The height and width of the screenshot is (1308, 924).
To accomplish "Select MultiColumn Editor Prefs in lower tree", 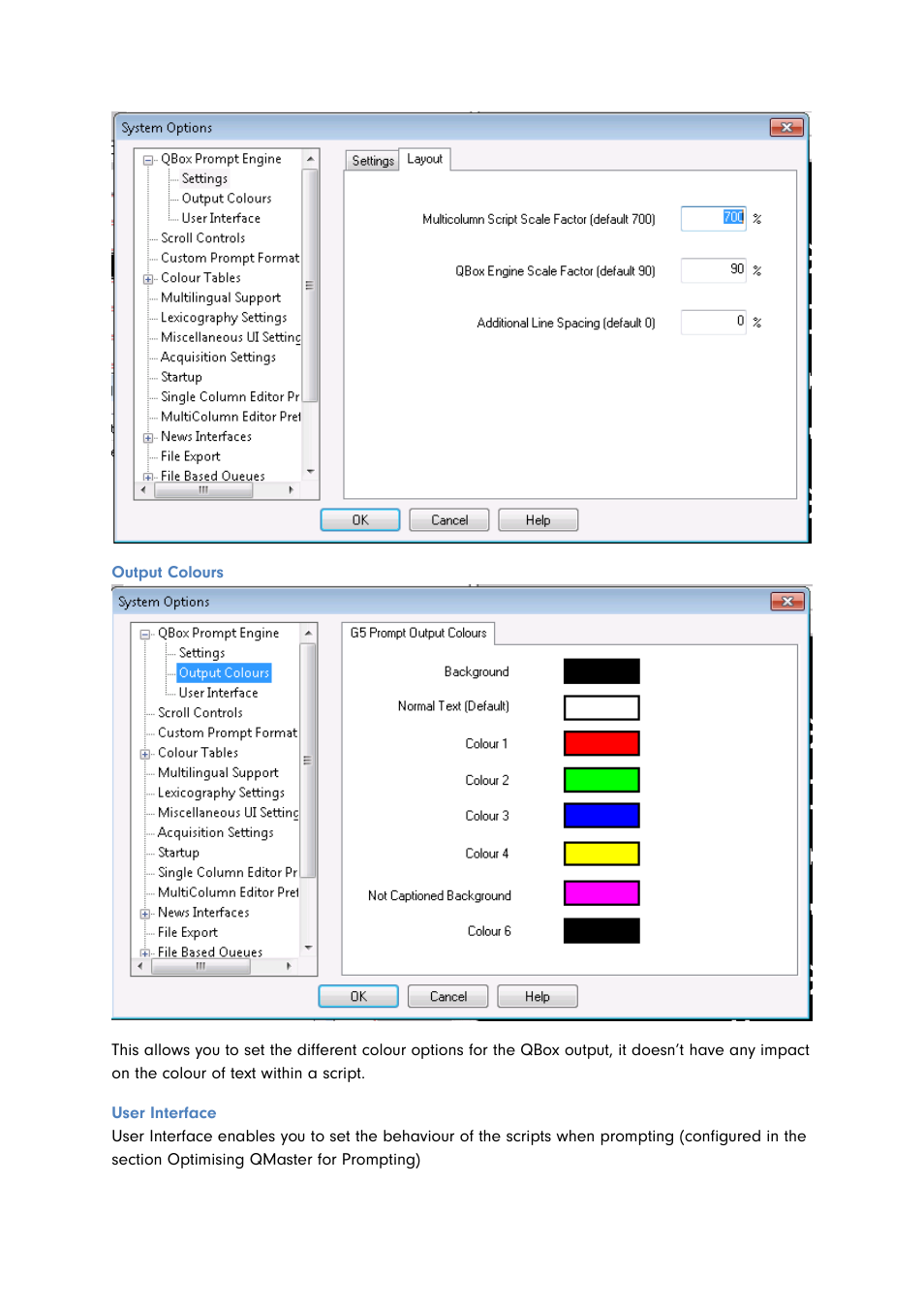I will [x=228, y=892].
